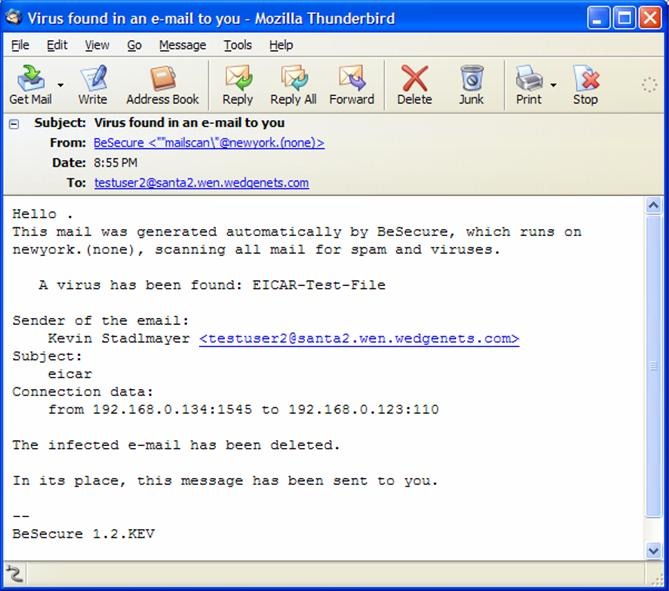
Task: Forward this message using the toolbar
Action: (352, 85)
